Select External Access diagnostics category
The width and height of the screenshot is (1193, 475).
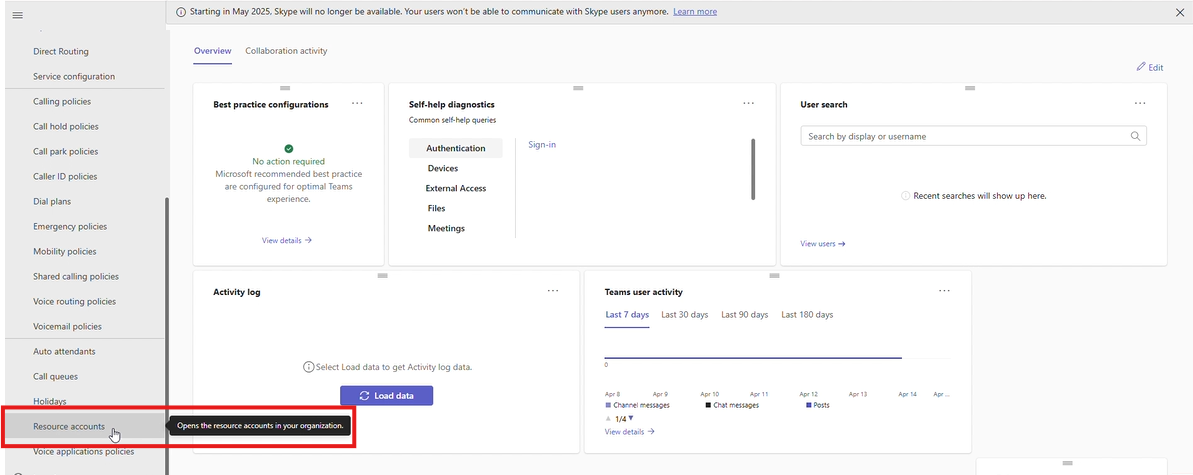pyautogui.click(x=456, y=188)
